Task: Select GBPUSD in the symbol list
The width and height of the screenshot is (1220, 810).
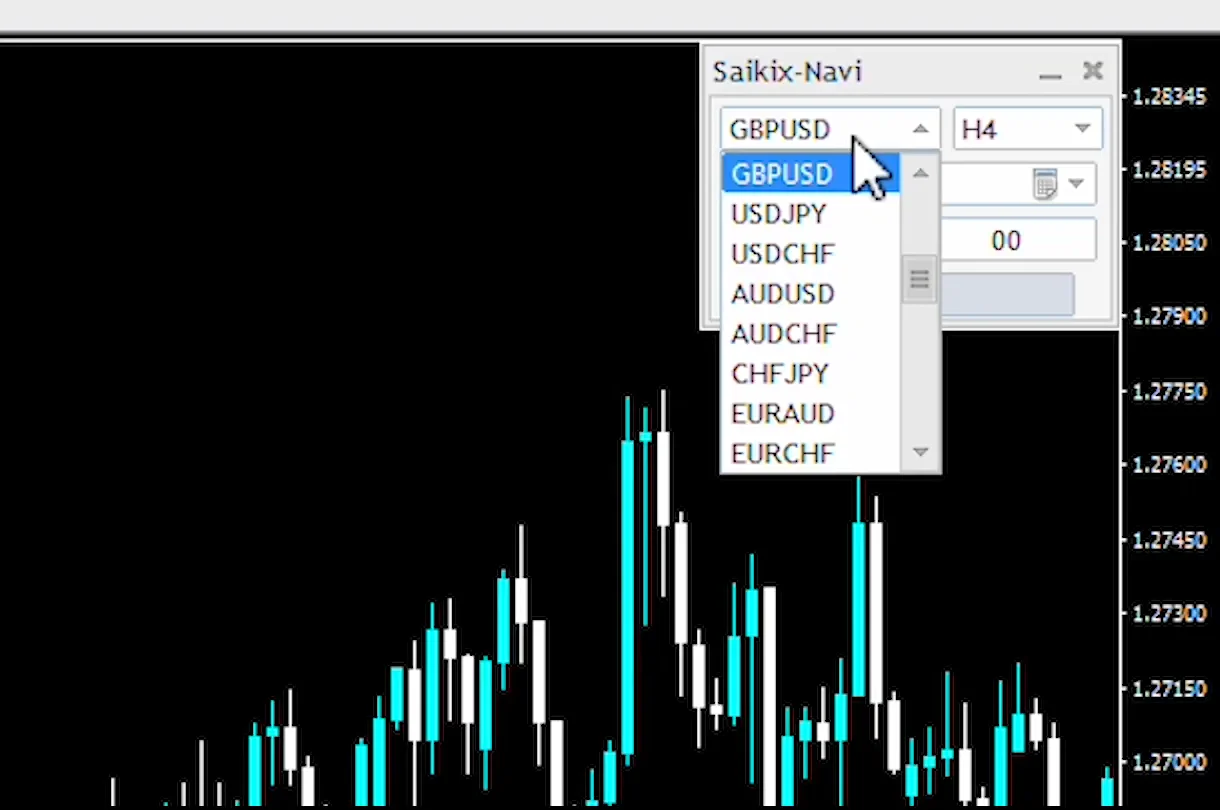Action: tap(811, 174)
